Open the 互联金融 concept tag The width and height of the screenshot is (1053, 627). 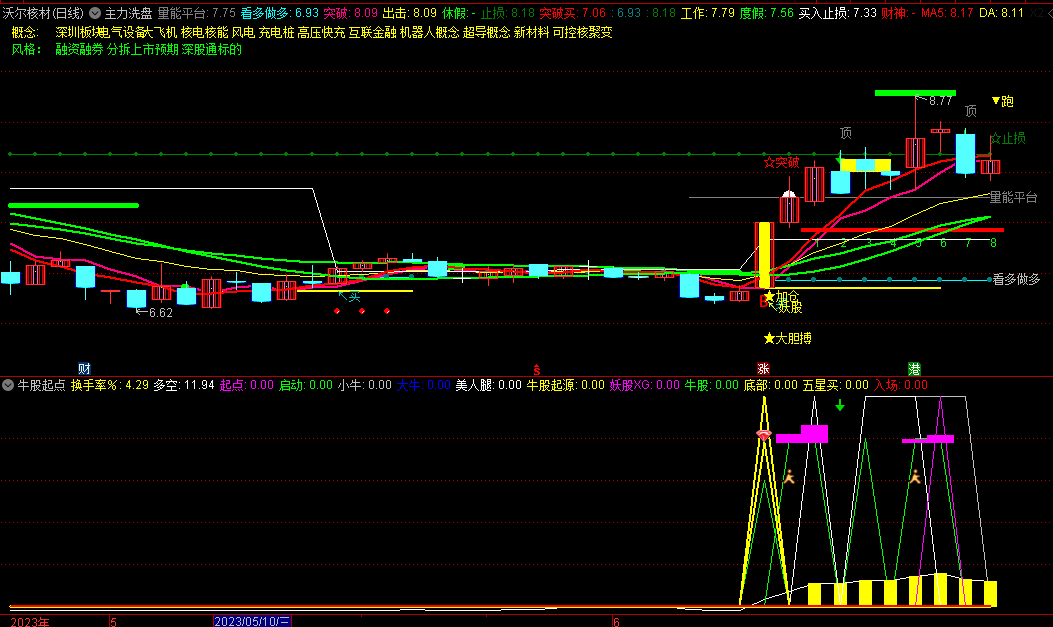(373, 32)
